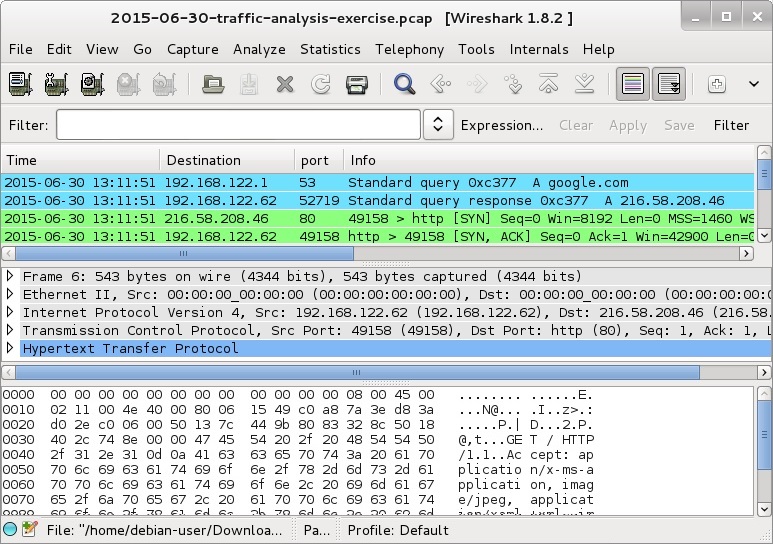Show more toolbar items chevron
Screen dimensions: 773x544
tap(754, 83)
